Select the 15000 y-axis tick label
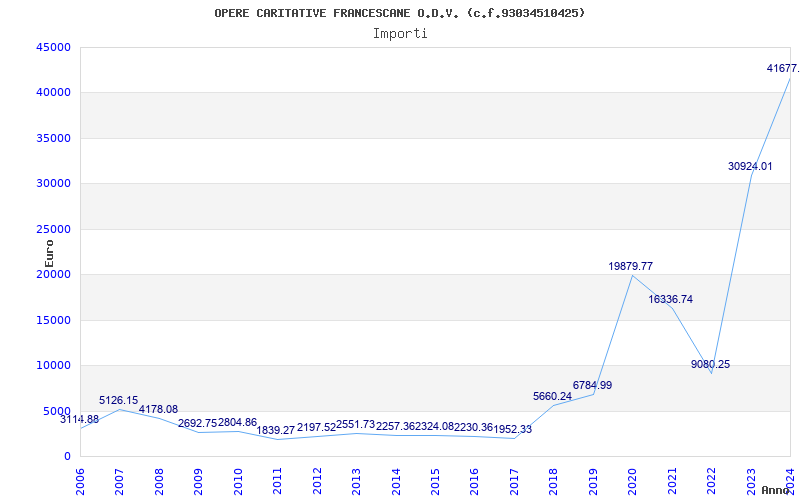This screenshot has width=800, height=500. click(x=54, y=320)
